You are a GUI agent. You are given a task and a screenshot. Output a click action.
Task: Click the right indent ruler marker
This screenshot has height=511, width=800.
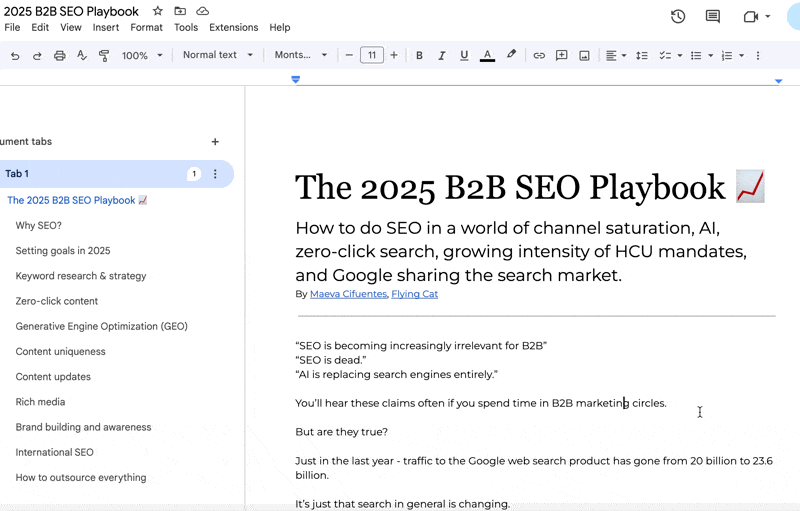(x=778, y=81)
